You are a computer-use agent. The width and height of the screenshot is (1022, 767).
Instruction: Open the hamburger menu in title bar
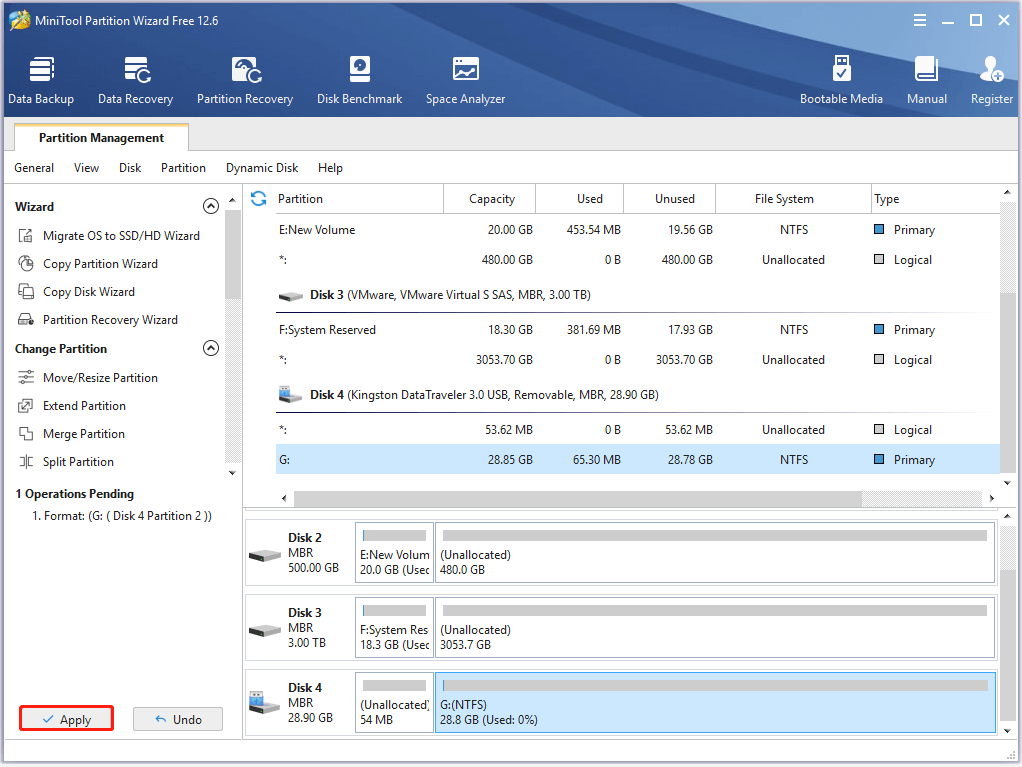[x=920, y=20]
